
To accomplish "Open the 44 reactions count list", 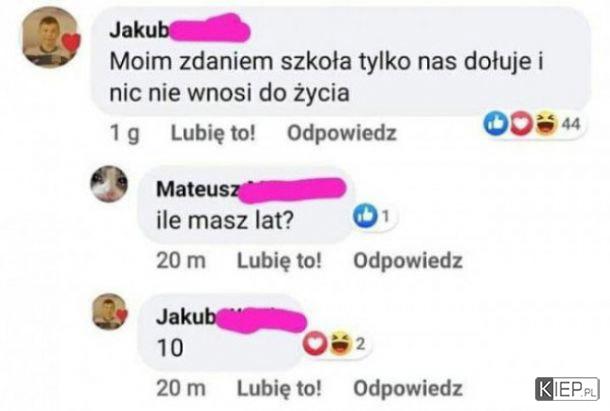I will coord(571,124).
